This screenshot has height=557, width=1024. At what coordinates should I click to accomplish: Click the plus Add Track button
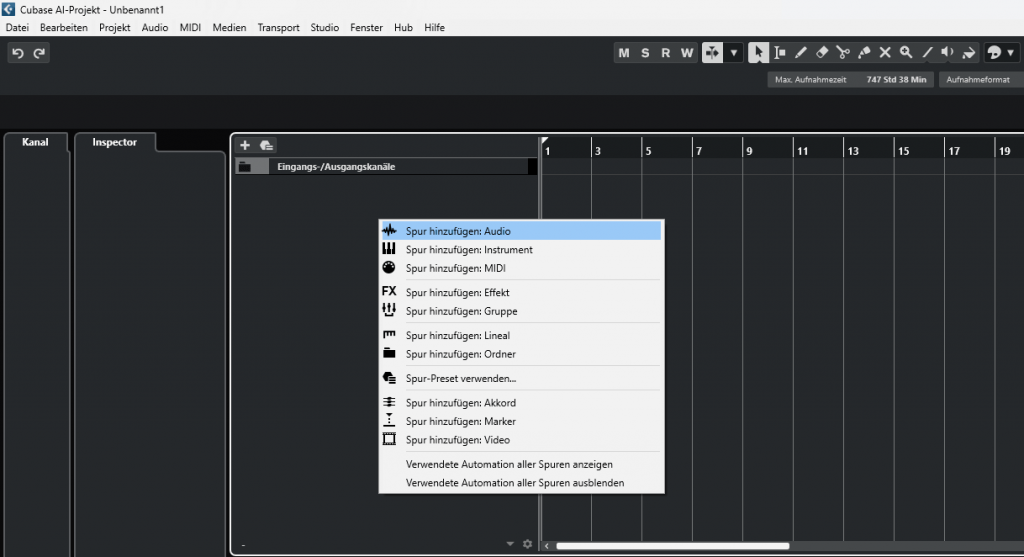coord(245,145)
